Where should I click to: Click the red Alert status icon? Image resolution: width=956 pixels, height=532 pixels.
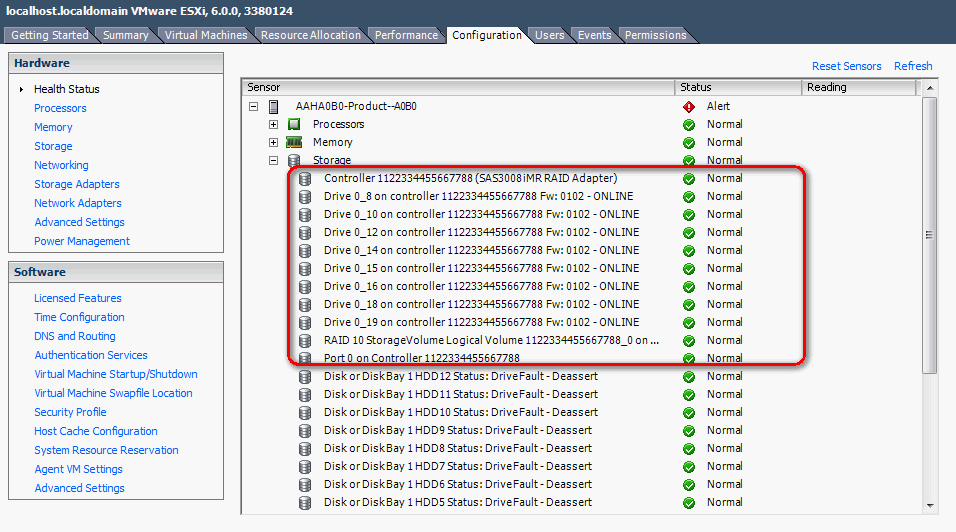click(689, 107)
